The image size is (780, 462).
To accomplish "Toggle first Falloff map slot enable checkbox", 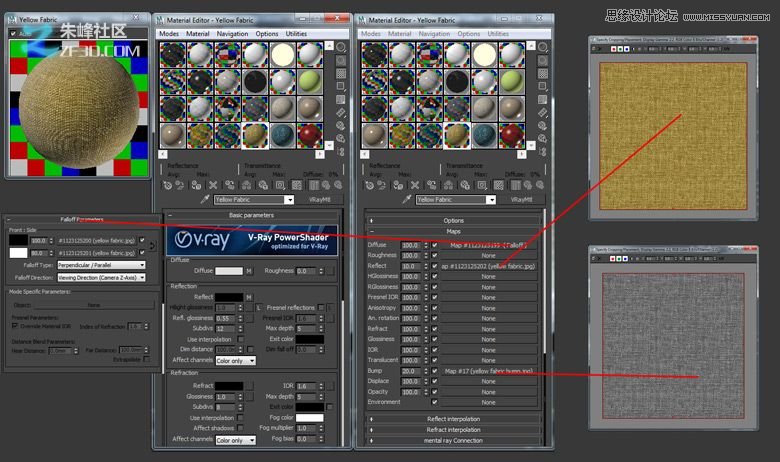I will point(142,240).
